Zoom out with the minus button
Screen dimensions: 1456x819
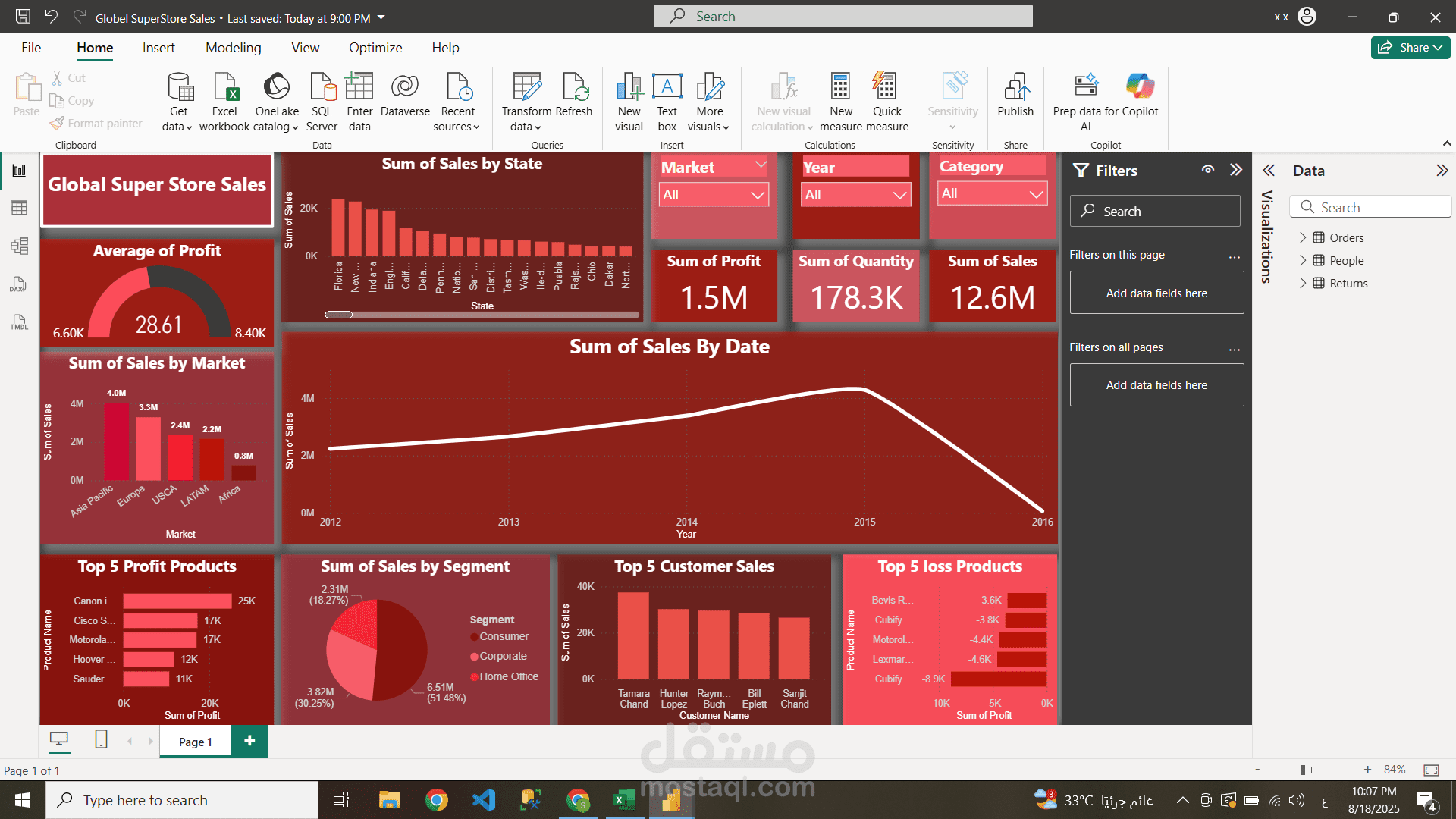[1257, 770]
